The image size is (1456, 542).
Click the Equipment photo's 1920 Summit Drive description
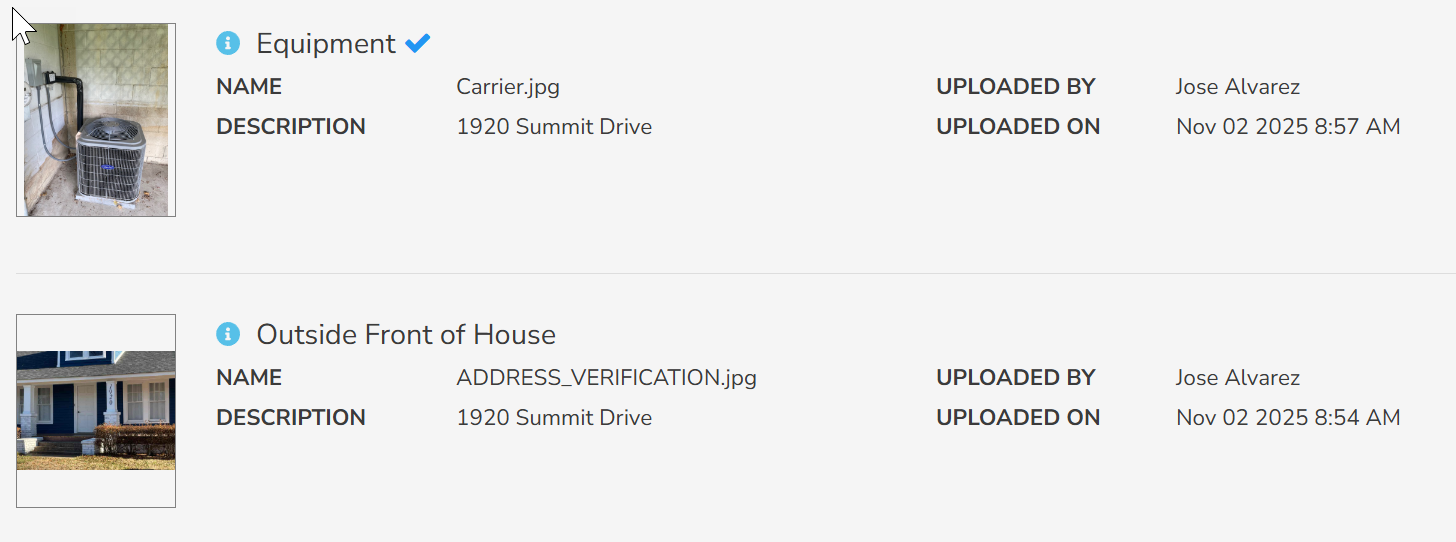pos(554,127)
